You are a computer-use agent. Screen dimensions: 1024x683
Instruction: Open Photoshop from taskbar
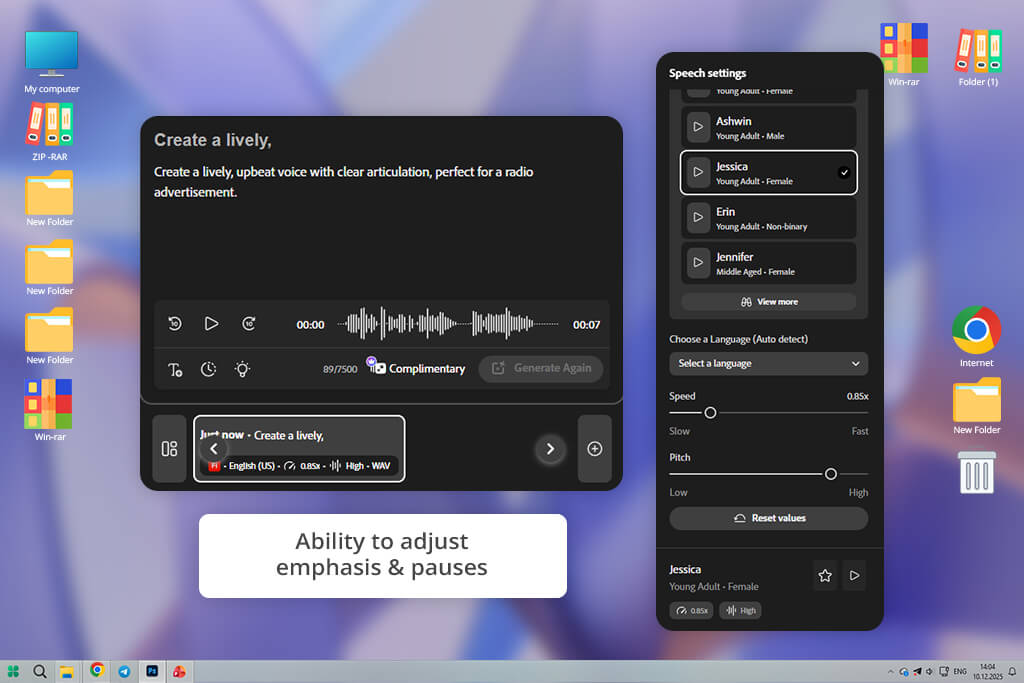point(152,671)
